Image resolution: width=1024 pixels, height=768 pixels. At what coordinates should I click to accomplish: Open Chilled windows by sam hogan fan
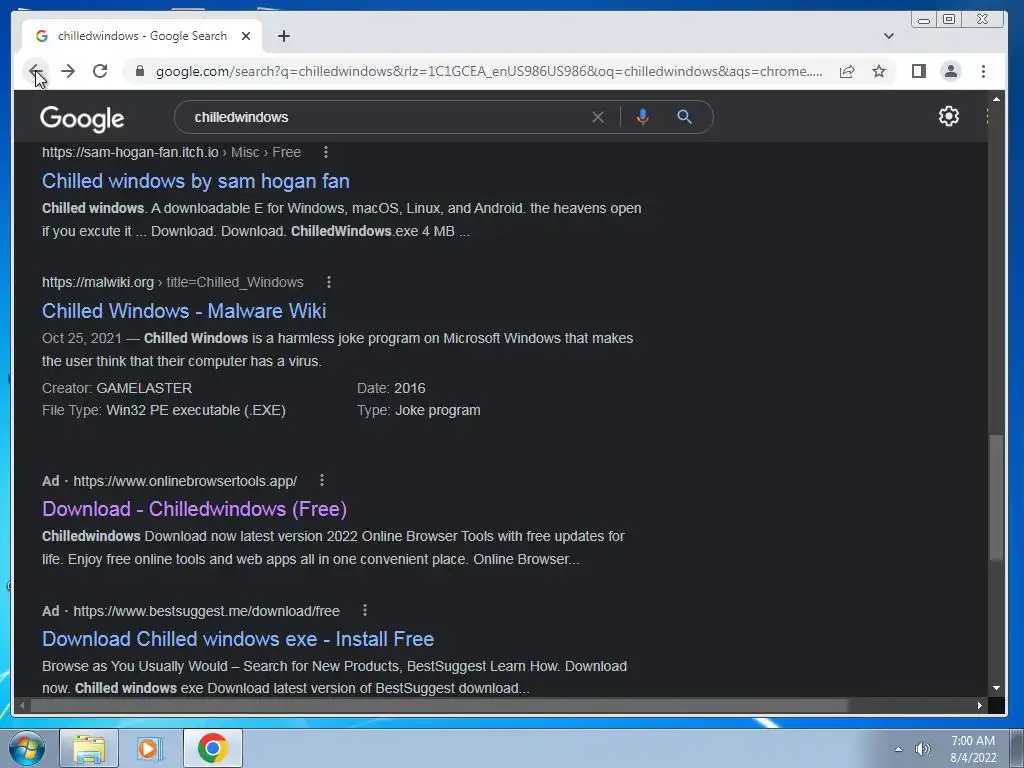pyautogui.click(x=196, y=181)
